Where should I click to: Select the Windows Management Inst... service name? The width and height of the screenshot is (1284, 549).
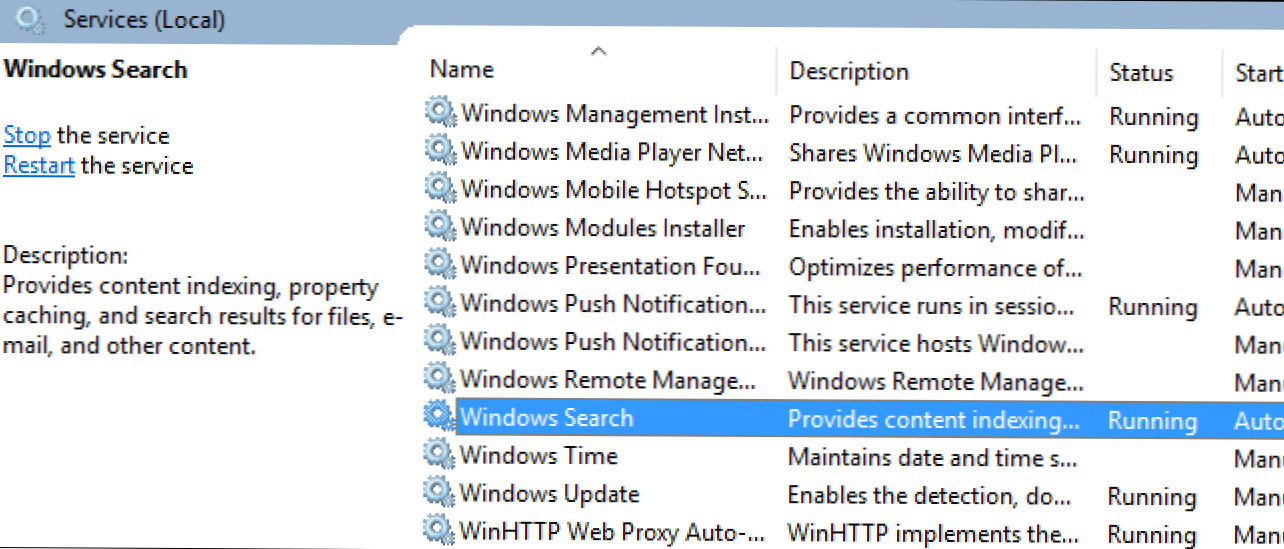[615, 114]
